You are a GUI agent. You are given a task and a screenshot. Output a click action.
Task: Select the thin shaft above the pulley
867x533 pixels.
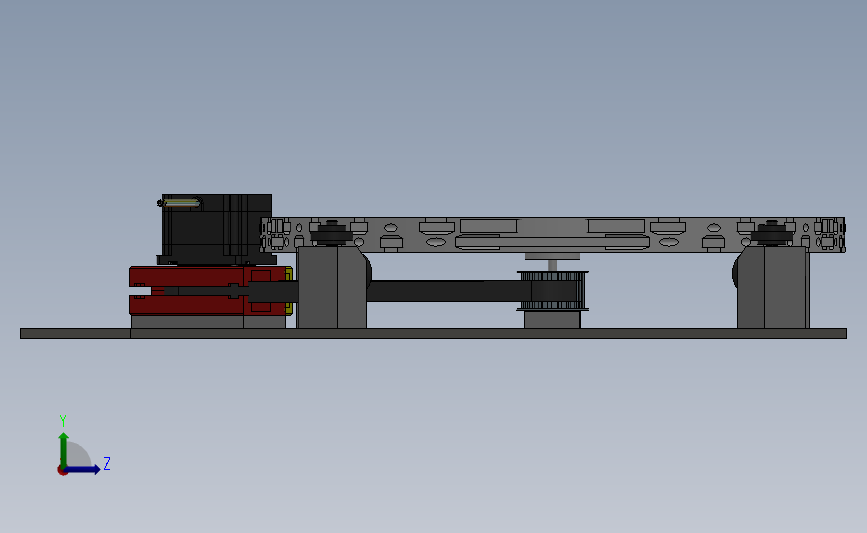coord(552,265)
